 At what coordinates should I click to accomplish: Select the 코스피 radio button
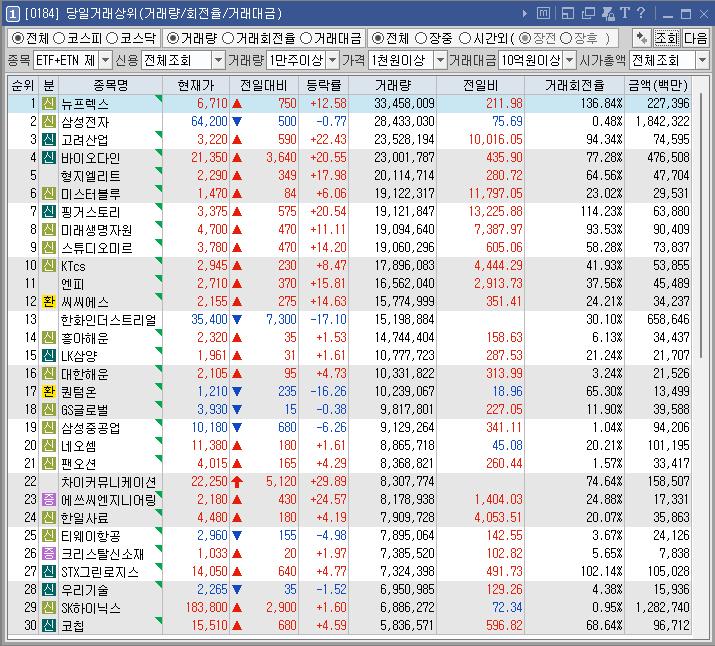[59, 38]
